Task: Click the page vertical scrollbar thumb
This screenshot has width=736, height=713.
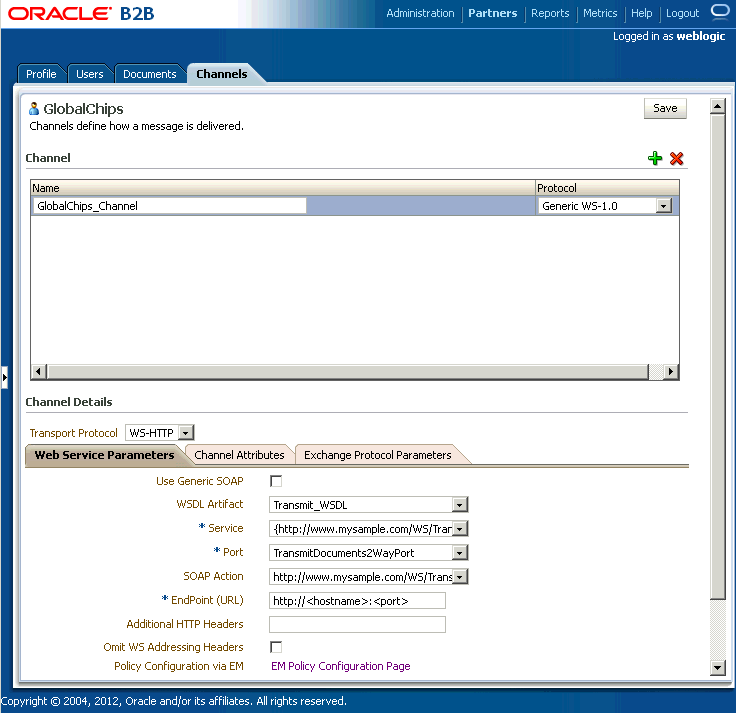Action: click(718, 357)
